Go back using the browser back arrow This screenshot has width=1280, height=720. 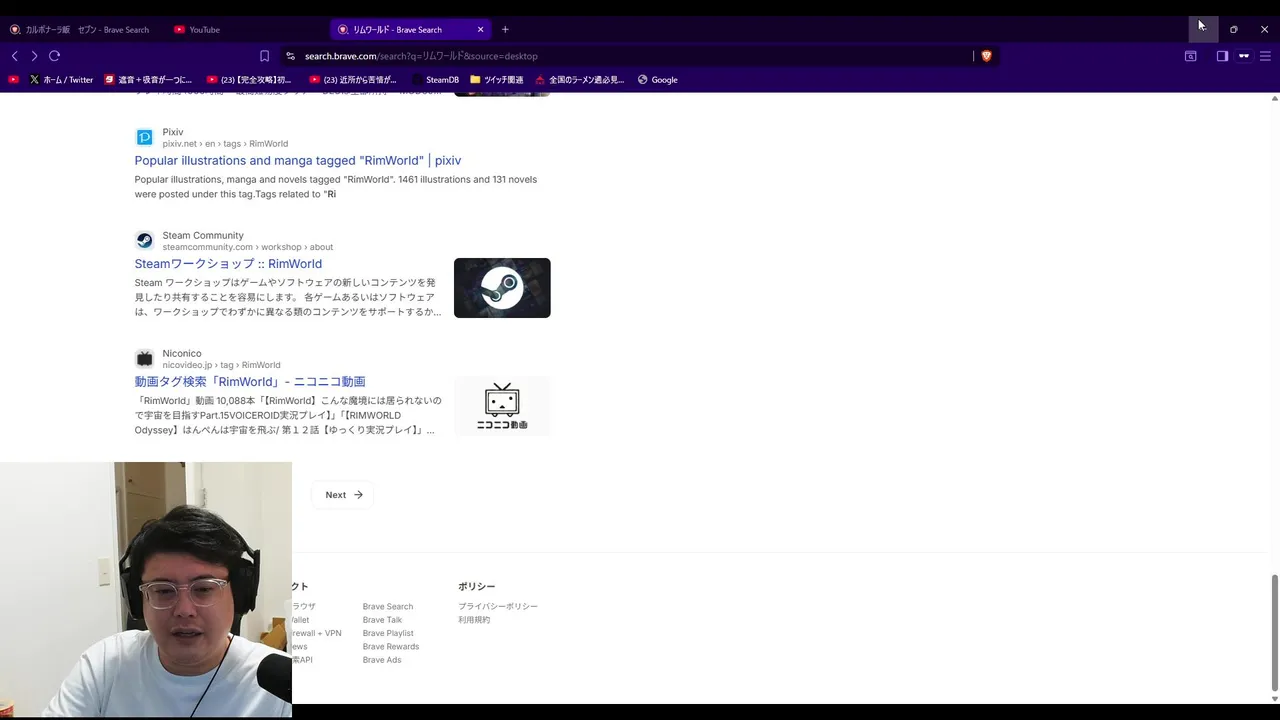point(14,56)
